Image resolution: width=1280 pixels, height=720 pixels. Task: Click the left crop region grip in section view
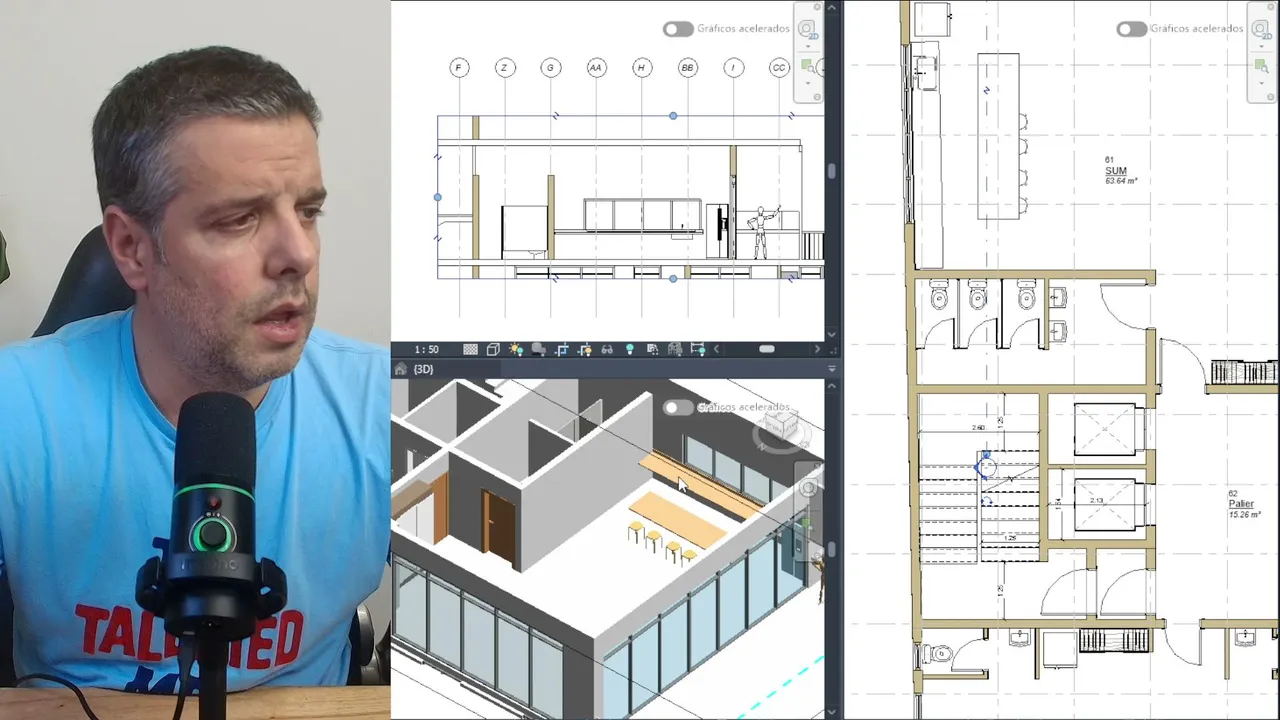[437, 197]
